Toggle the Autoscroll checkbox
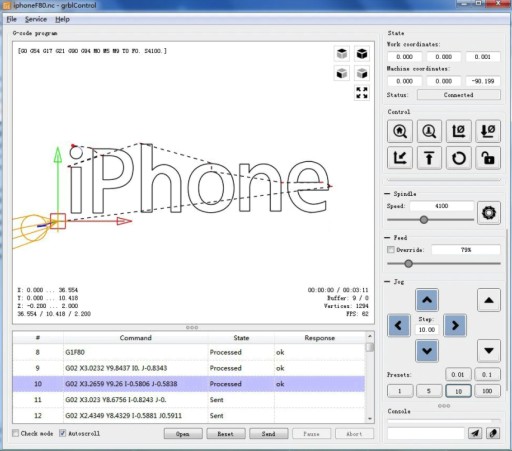The width and height of the screenshot is (512, 451). pyautogui.click(x=62, y=433)
